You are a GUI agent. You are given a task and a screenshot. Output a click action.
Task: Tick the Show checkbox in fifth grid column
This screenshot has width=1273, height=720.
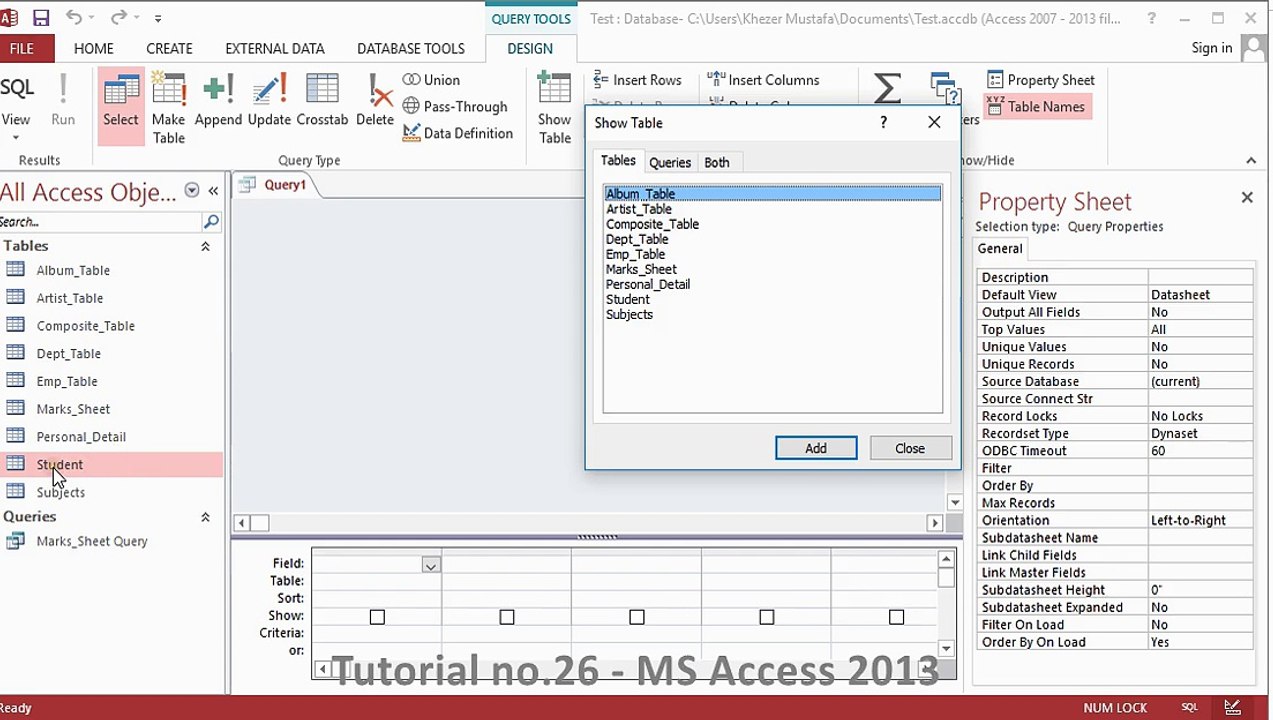897,617
